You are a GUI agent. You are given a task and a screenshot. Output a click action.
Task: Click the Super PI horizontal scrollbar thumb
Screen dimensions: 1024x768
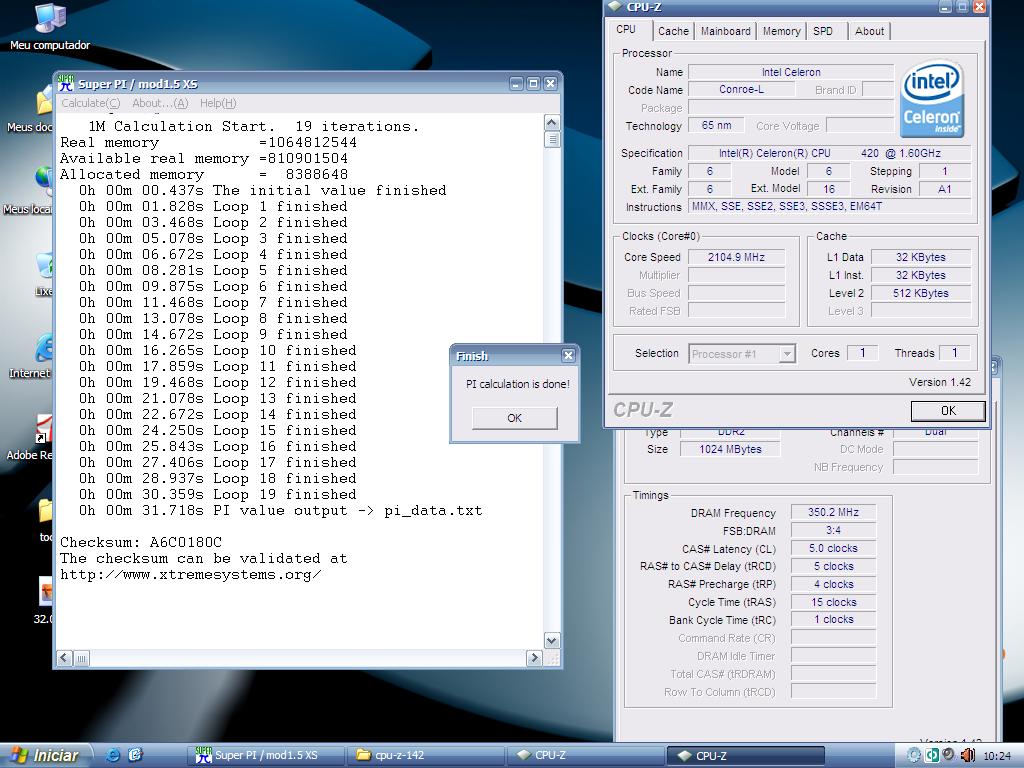(x=82, y=658)
